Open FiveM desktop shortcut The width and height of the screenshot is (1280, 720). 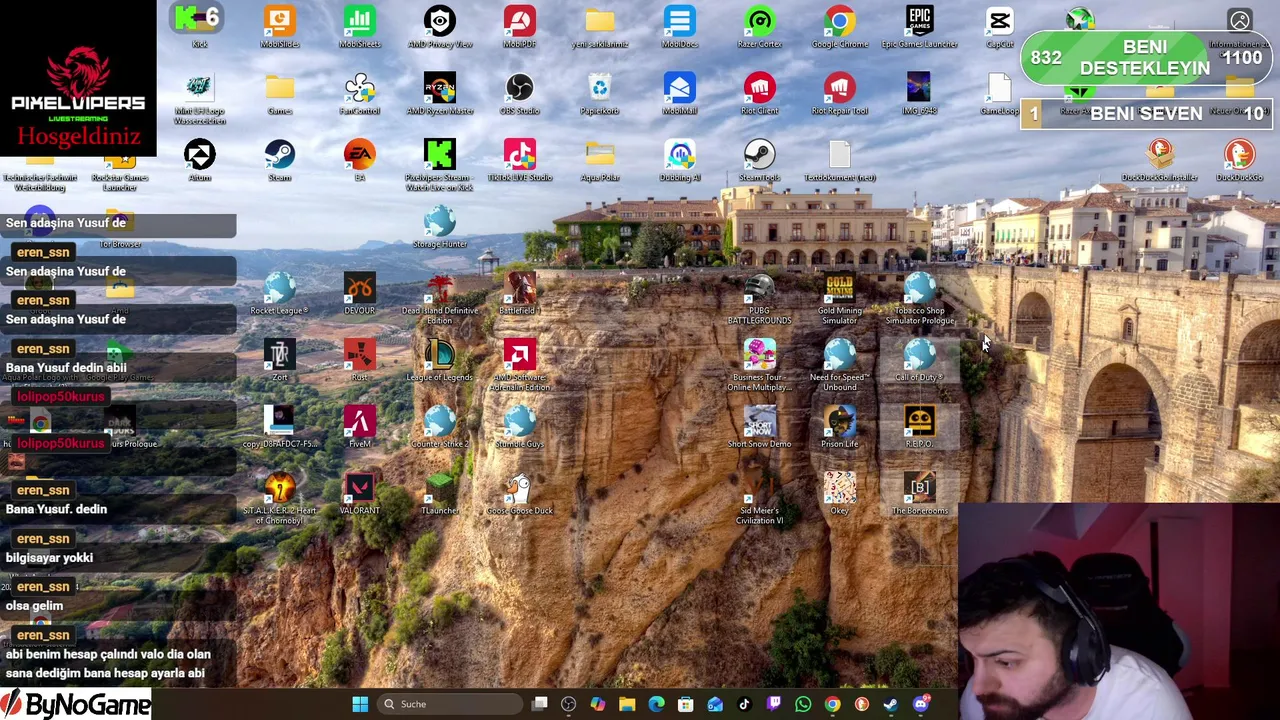(359, 429)
